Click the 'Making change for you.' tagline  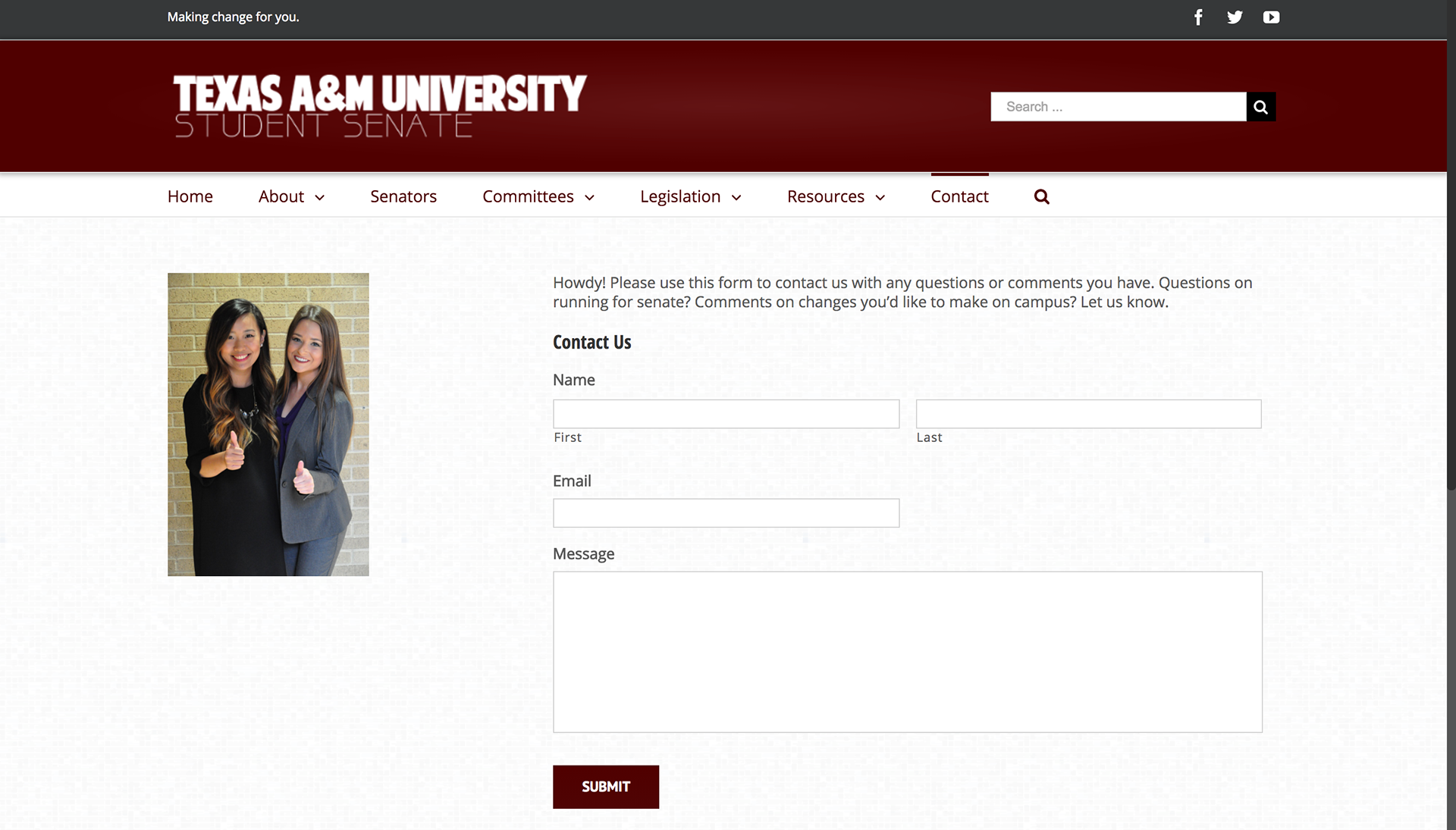pos(234,17)
